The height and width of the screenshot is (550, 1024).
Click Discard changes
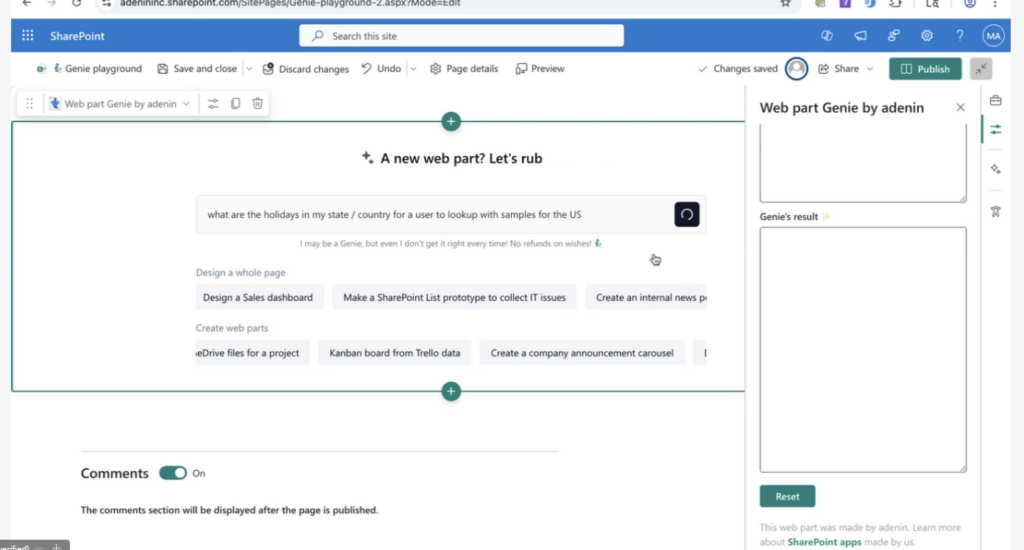[306, 69]
